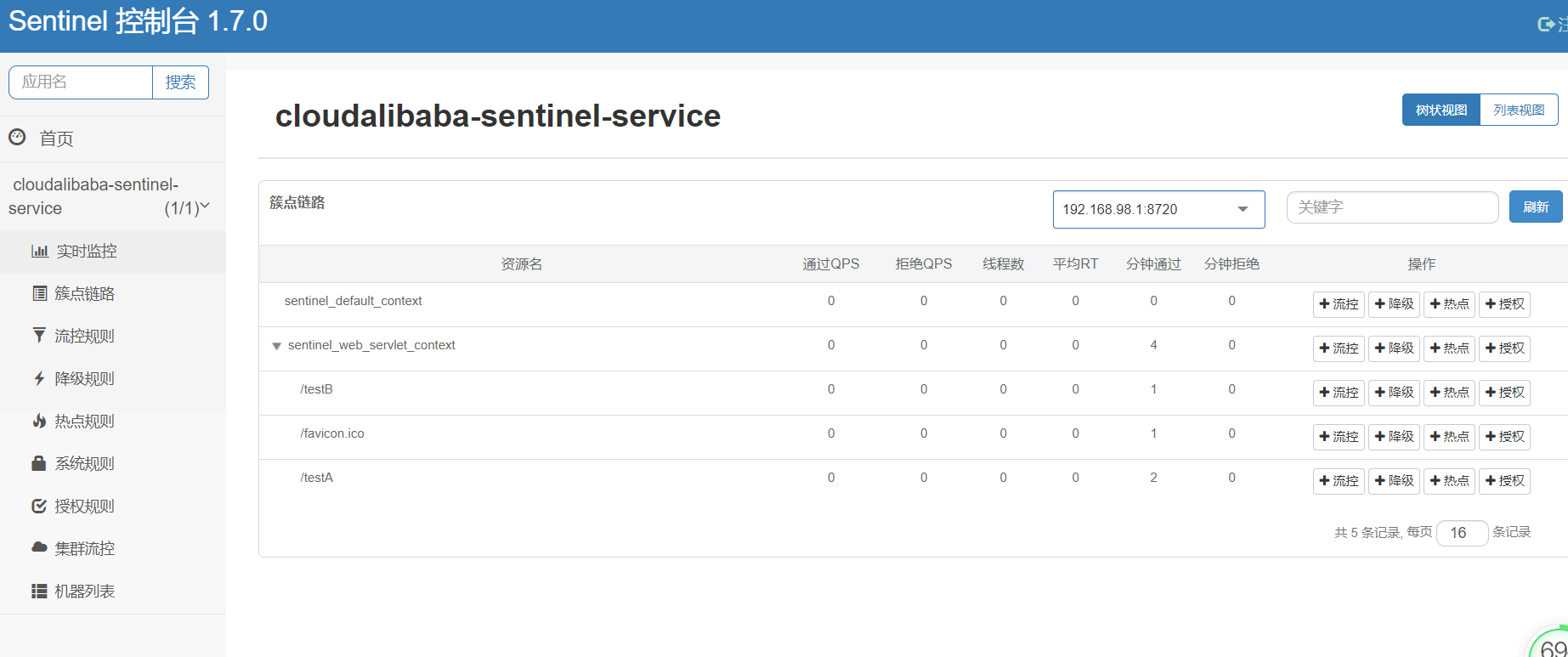Viewport: 1568px width, 657px height.
Task: Click the 通过QPS column header
Action: pos(831,264)
